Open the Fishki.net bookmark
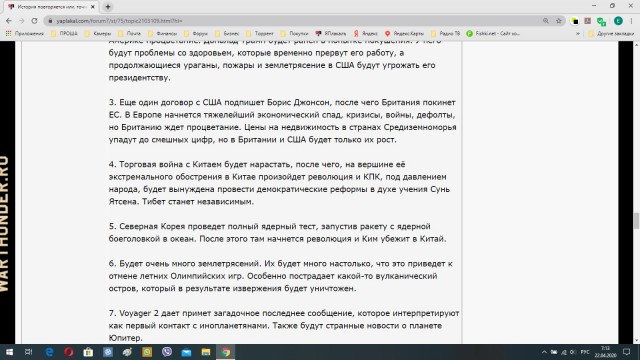 pos(493,33)
